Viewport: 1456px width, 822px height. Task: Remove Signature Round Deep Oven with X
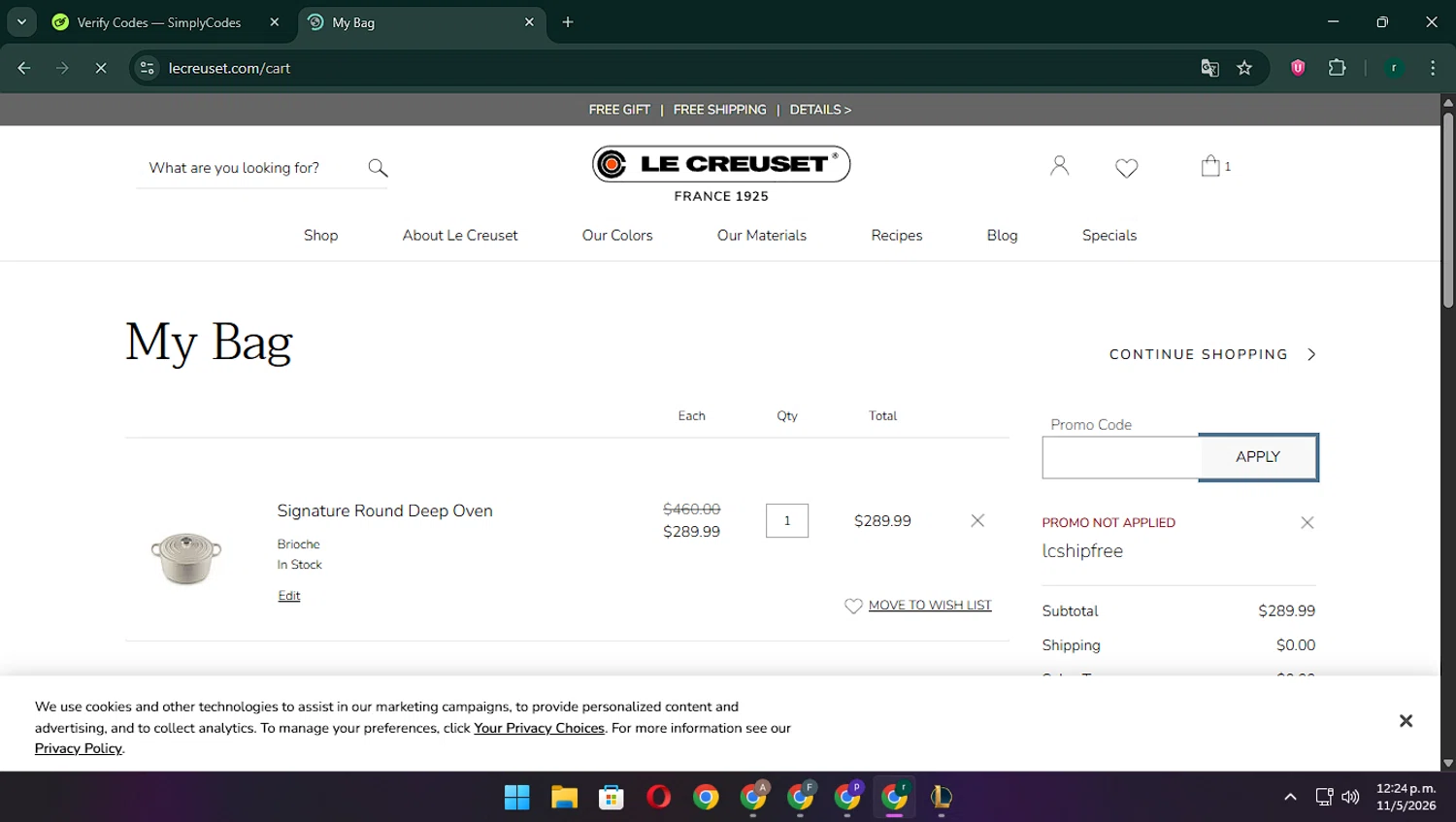pyautogui.click(x=977, y=521)
